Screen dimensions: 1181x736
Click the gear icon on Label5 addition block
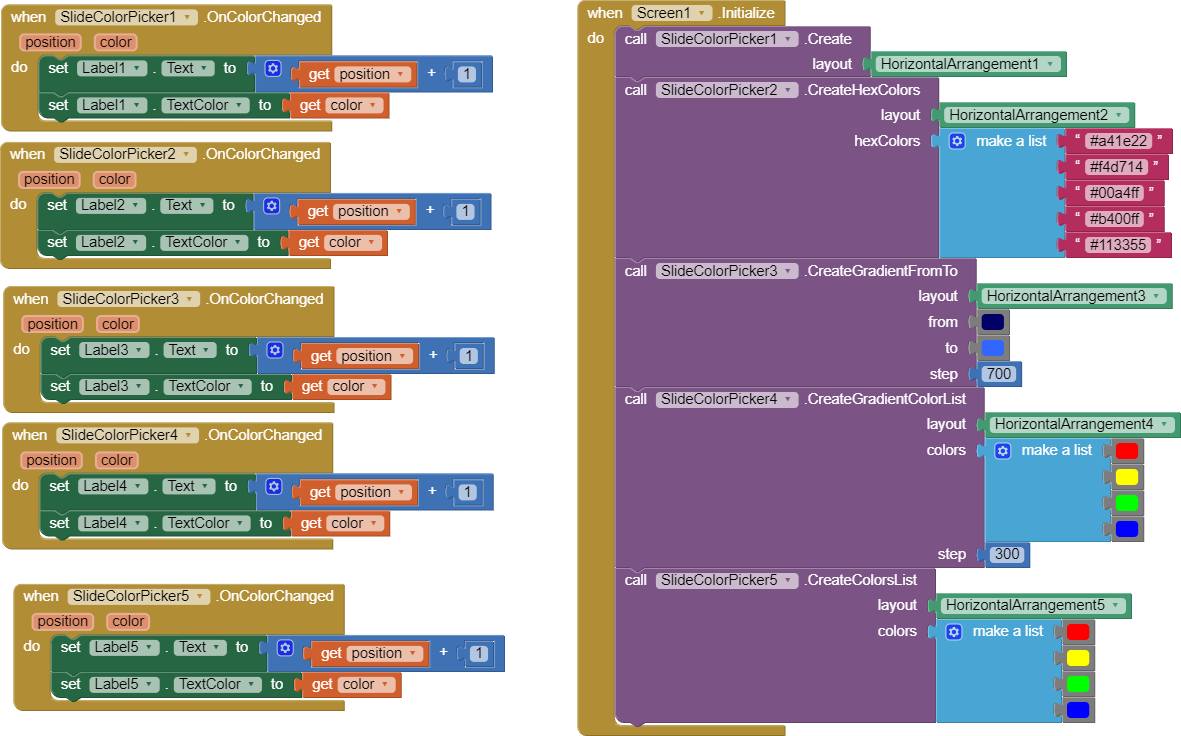tap(285, 648)
